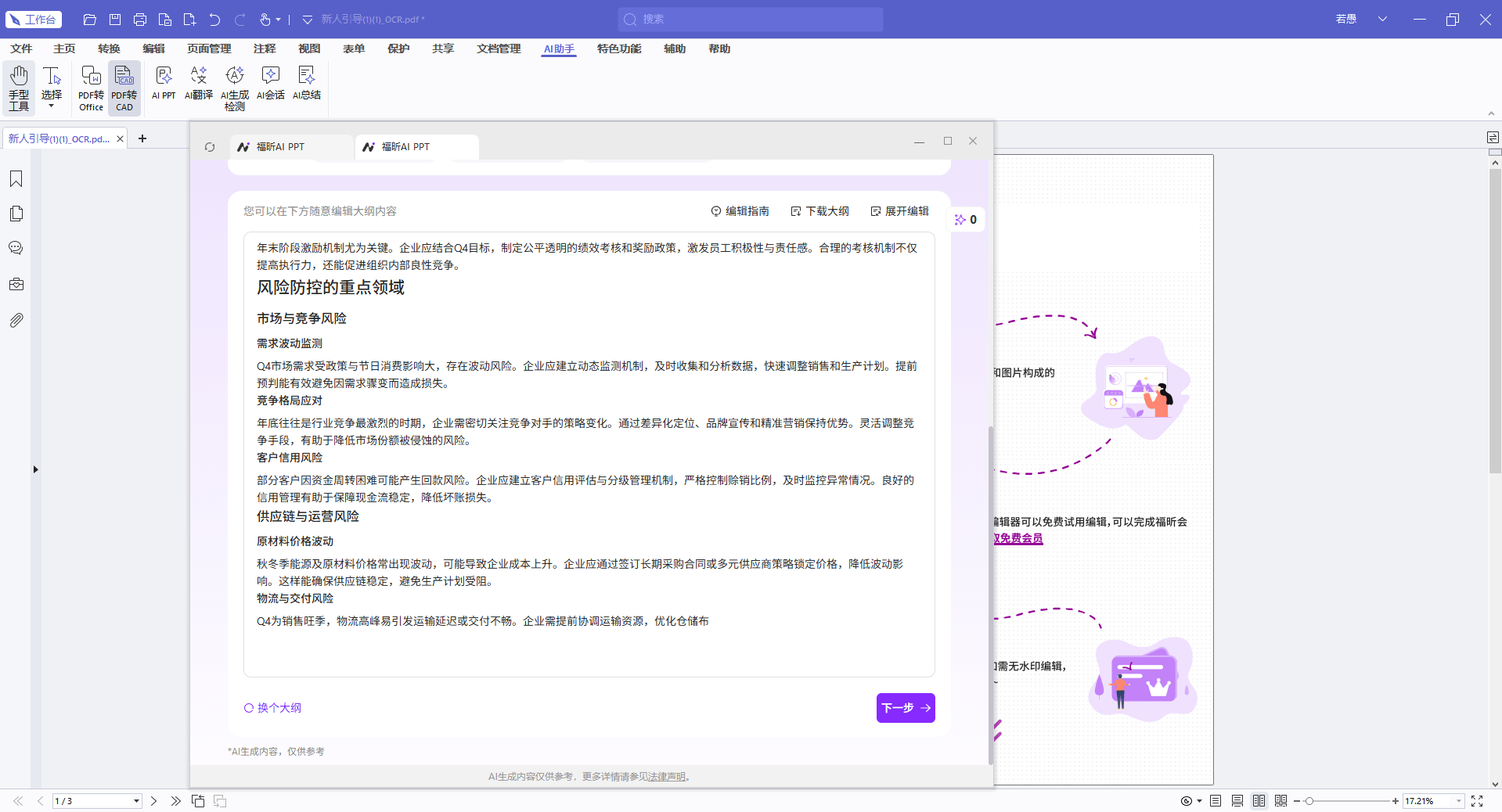The height and width of the screenshot is (812, 1502).
Task: Switch to the 页面管理 ribbon tab
Action: (209, 49)
